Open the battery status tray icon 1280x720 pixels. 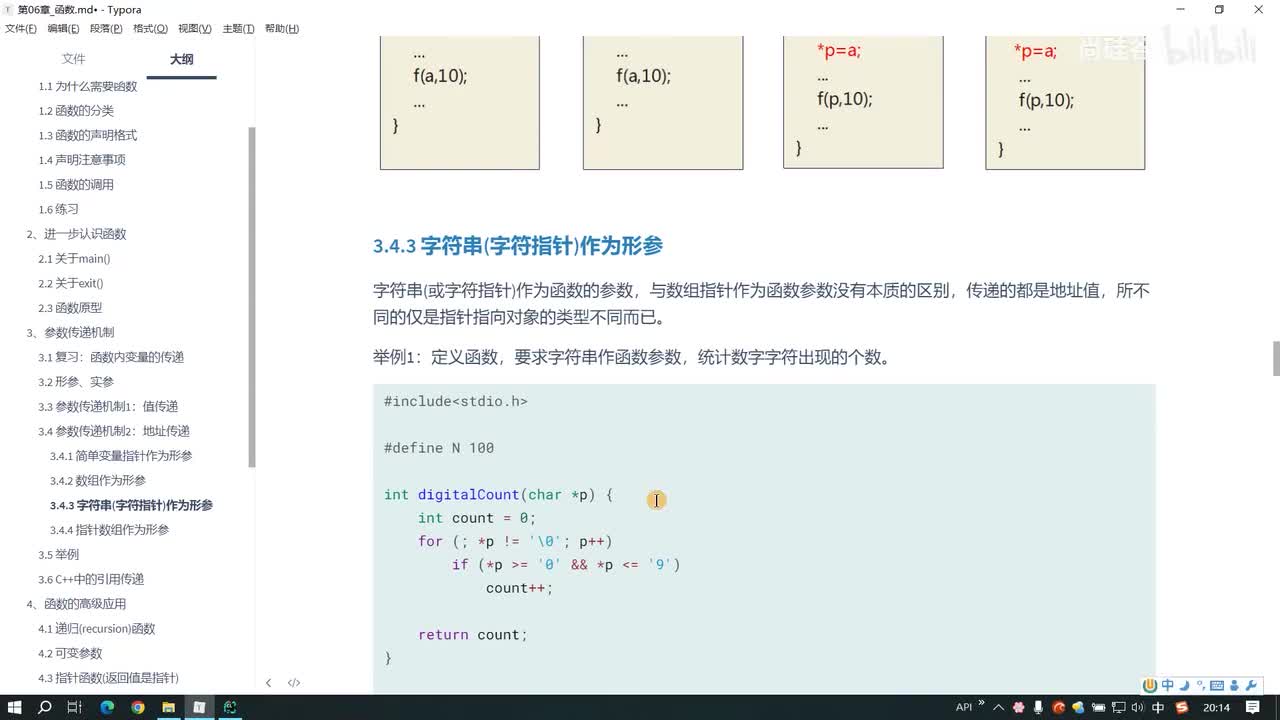[1098, 707]
